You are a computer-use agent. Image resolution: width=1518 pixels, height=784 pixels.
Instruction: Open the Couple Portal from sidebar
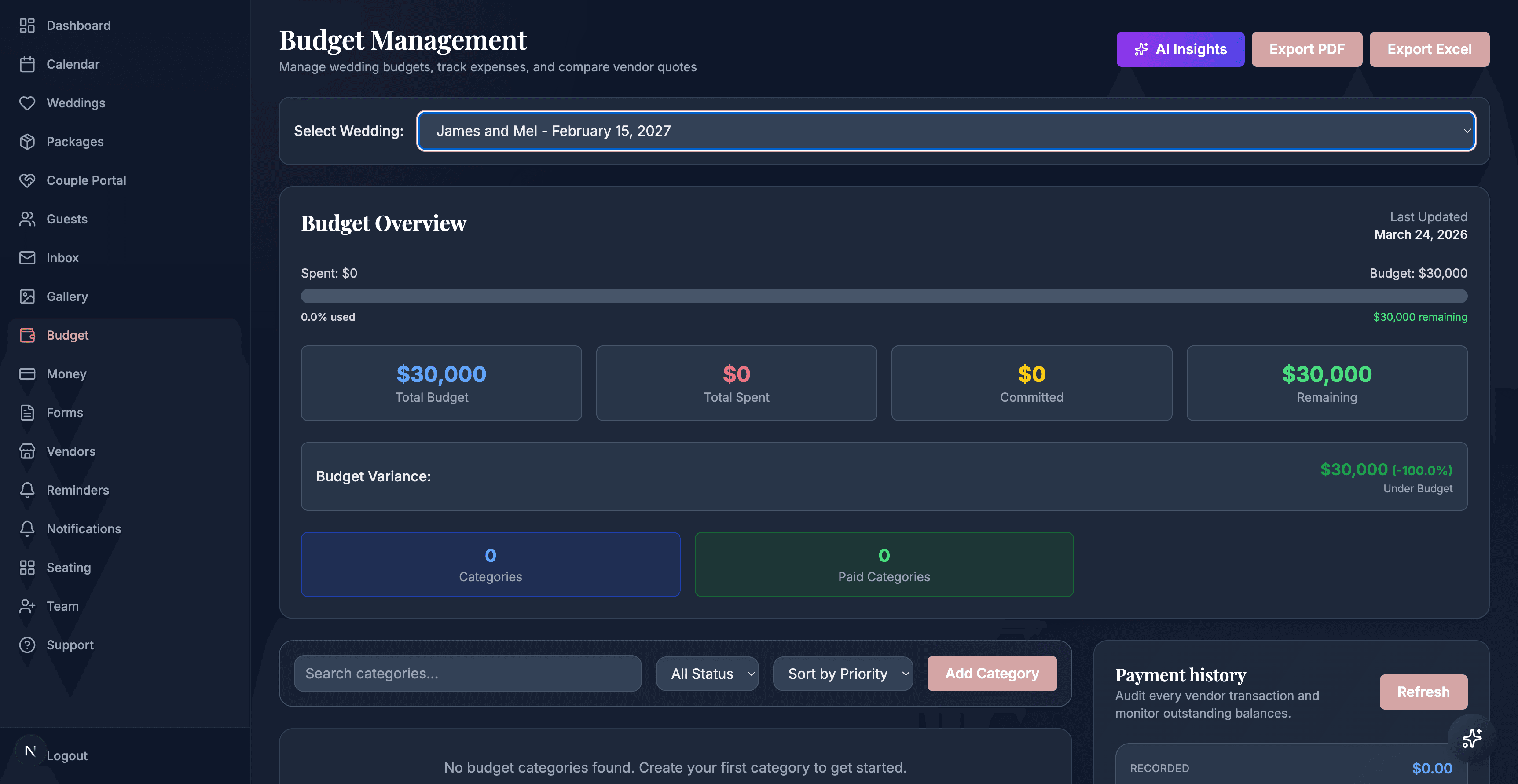(86, 180)
